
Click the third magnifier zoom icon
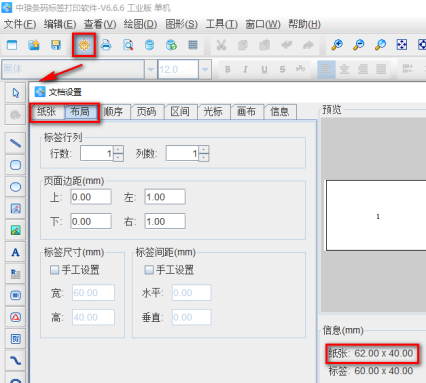pyautogui.click(x=380, y=45)
